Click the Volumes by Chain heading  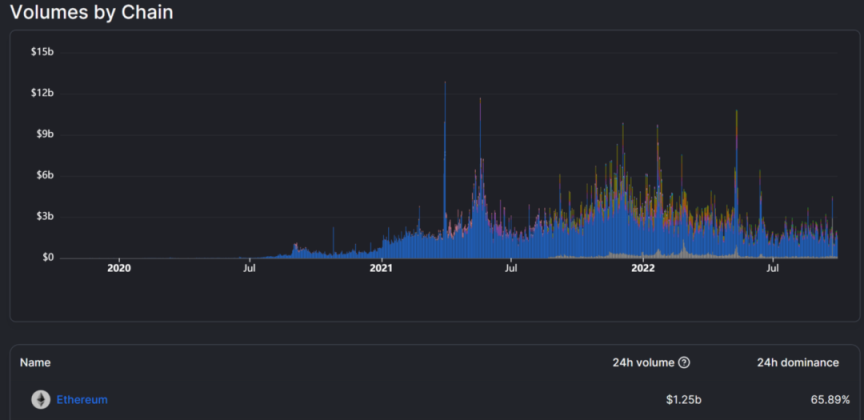click(x=91, y=13)
